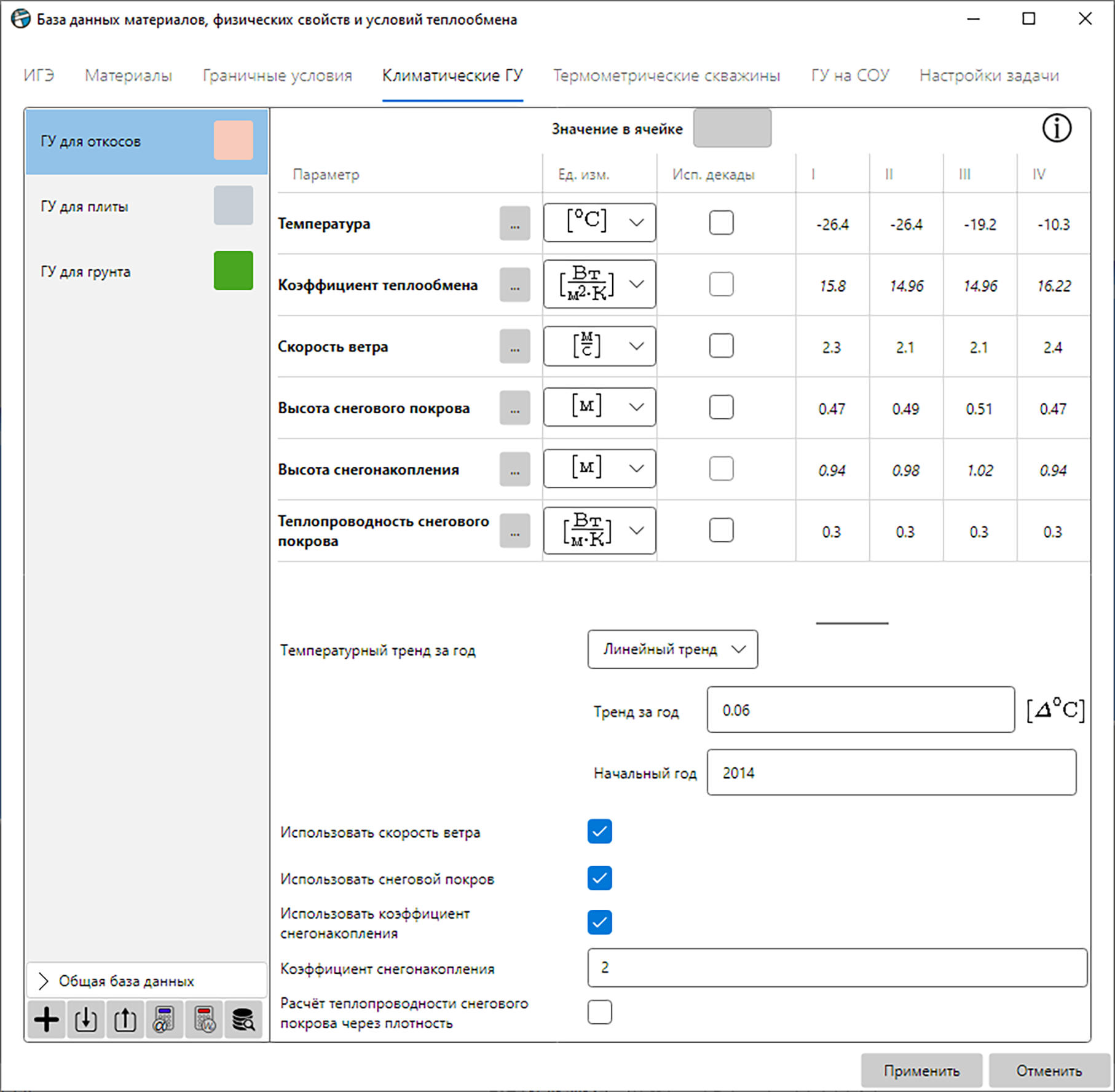Click the import (down arrow) icon
The height and width of the screenshot is (1092, 1115).
coord(86,1020)
